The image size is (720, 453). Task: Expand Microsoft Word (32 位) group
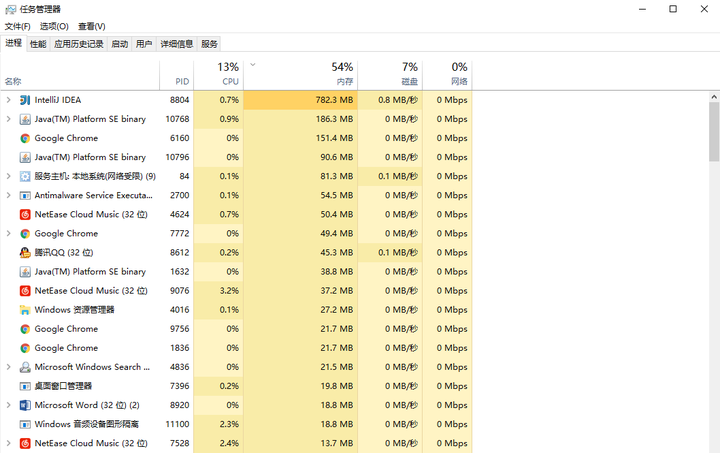[x=8, y=405]
